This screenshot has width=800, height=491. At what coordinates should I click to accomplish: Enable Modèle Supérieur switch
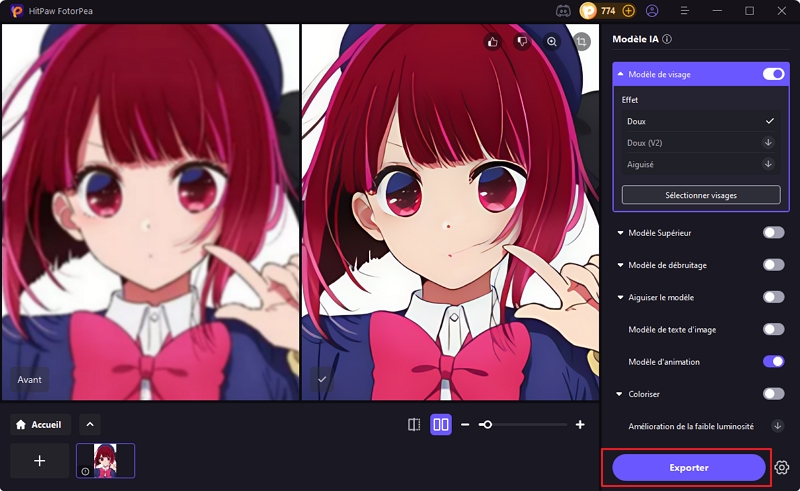(x=773, y=233)
